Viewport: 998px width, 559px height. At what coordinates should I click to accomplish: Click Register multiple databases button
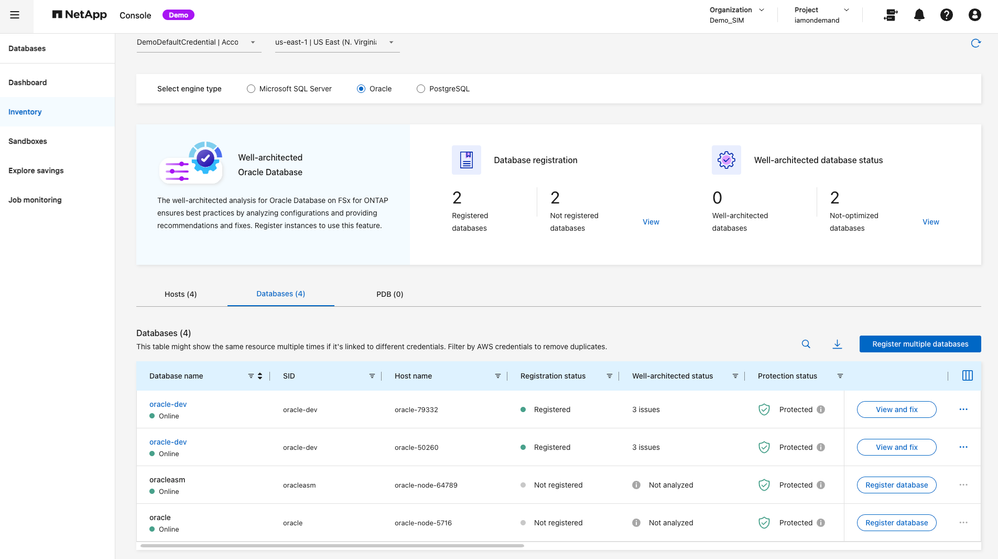tap(919, 344)
